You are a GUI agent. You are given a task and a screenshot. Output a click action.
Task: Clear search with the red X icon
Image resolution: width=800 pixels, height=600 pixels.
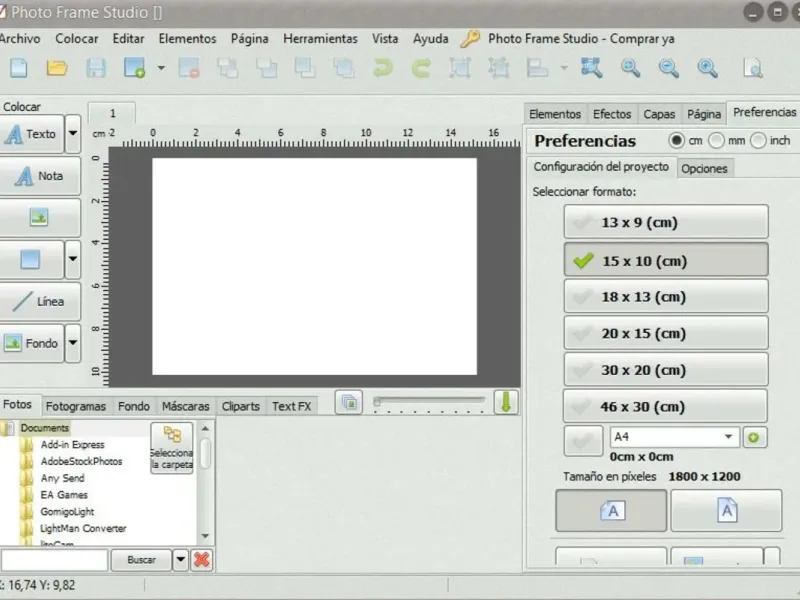coord(202,560)
